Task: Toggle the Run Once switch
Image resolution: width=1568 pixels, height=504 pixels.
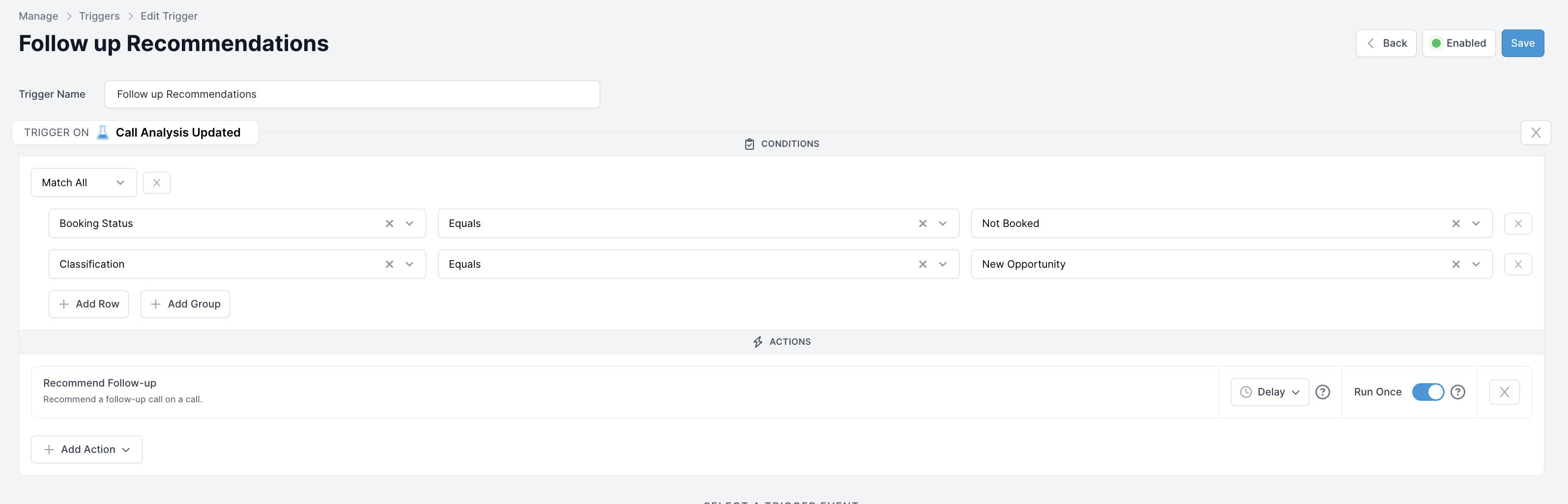Action: [1428, 392]
